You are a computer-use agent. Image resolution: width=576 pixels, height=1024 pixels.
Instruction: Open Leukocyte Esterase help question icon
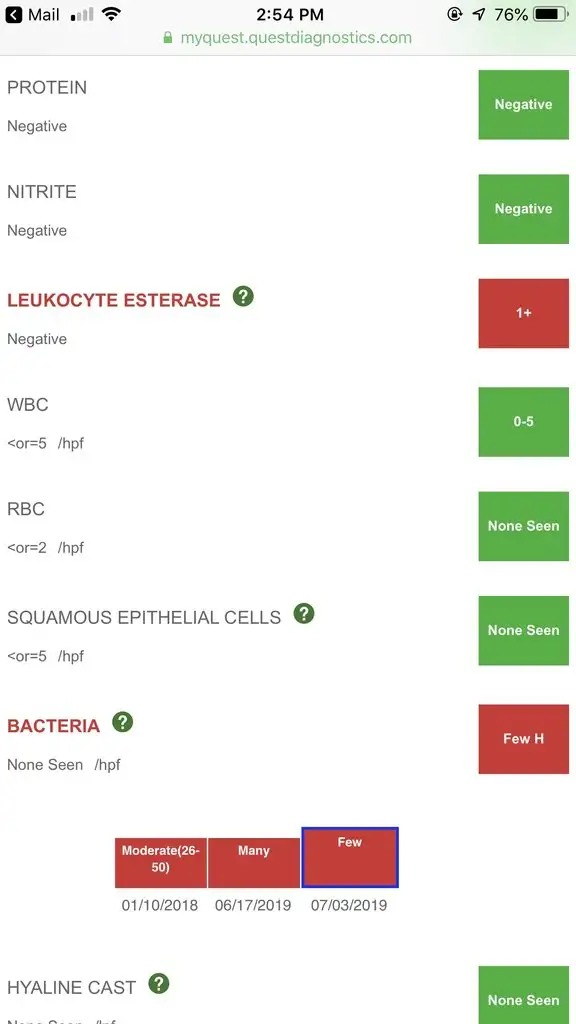pyautogui.click(x=243, y=296)
